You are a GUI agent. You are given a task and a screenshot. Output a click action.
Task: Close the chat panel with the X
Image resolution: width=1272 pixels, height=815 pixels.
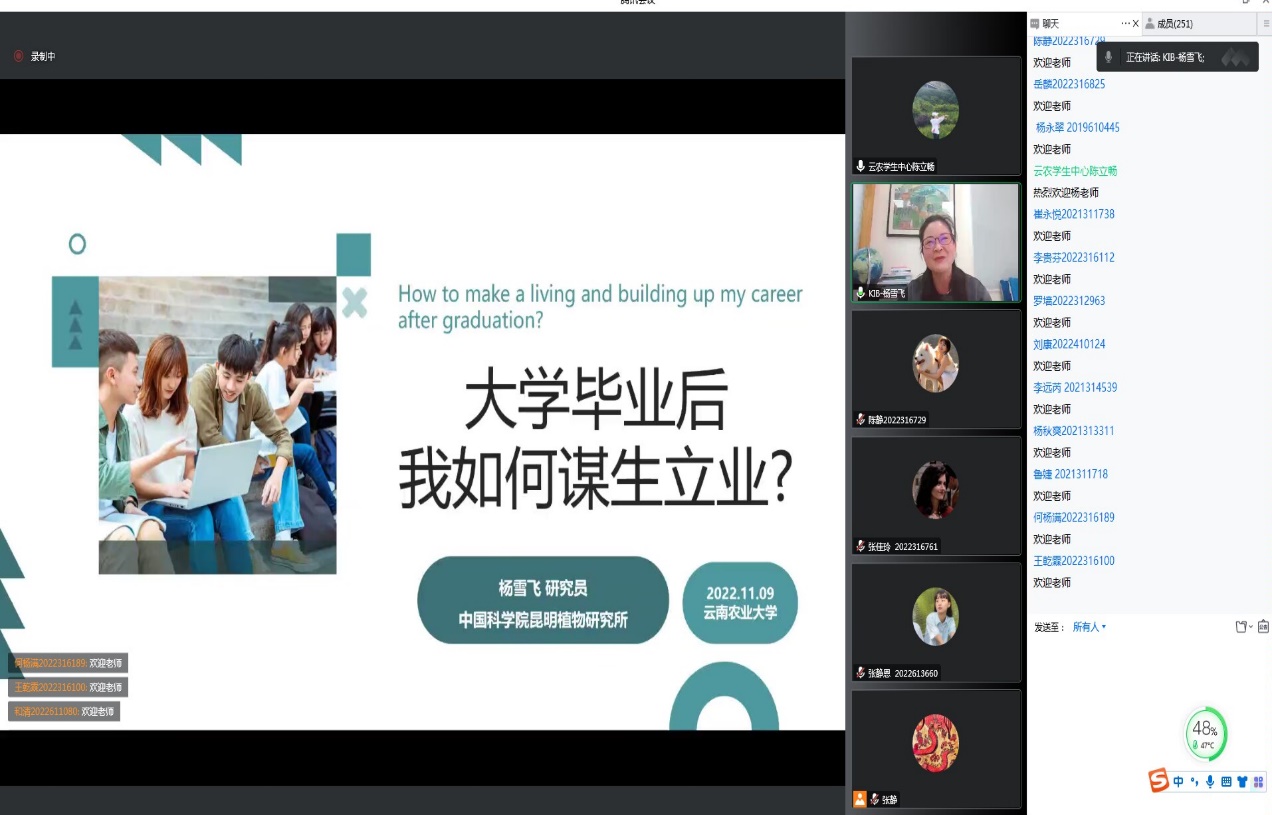(1135, 24)
